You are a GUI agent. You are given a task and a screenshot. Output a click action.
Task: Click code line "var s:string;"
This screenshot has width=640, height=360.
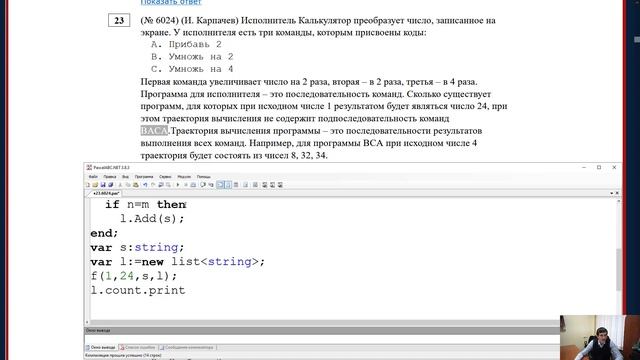pyautogui.click(x=137, y=247)
